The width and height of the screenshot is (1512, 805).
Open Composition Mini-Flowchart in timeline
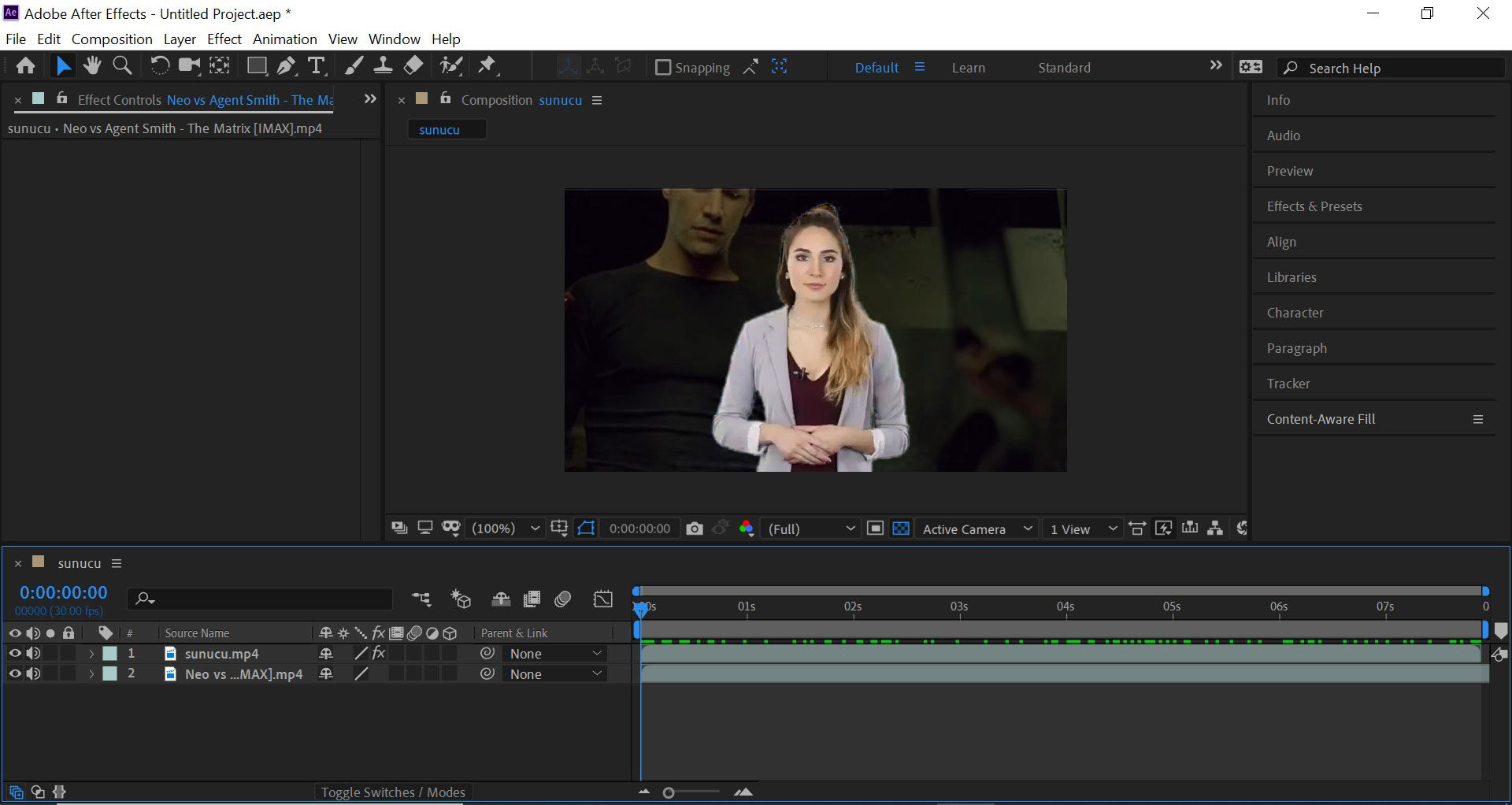421,599
